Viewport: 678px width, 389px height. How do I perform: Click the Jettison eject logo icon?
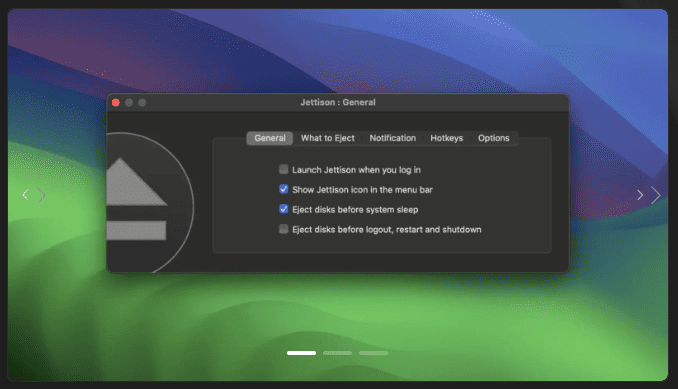point(150,202)
